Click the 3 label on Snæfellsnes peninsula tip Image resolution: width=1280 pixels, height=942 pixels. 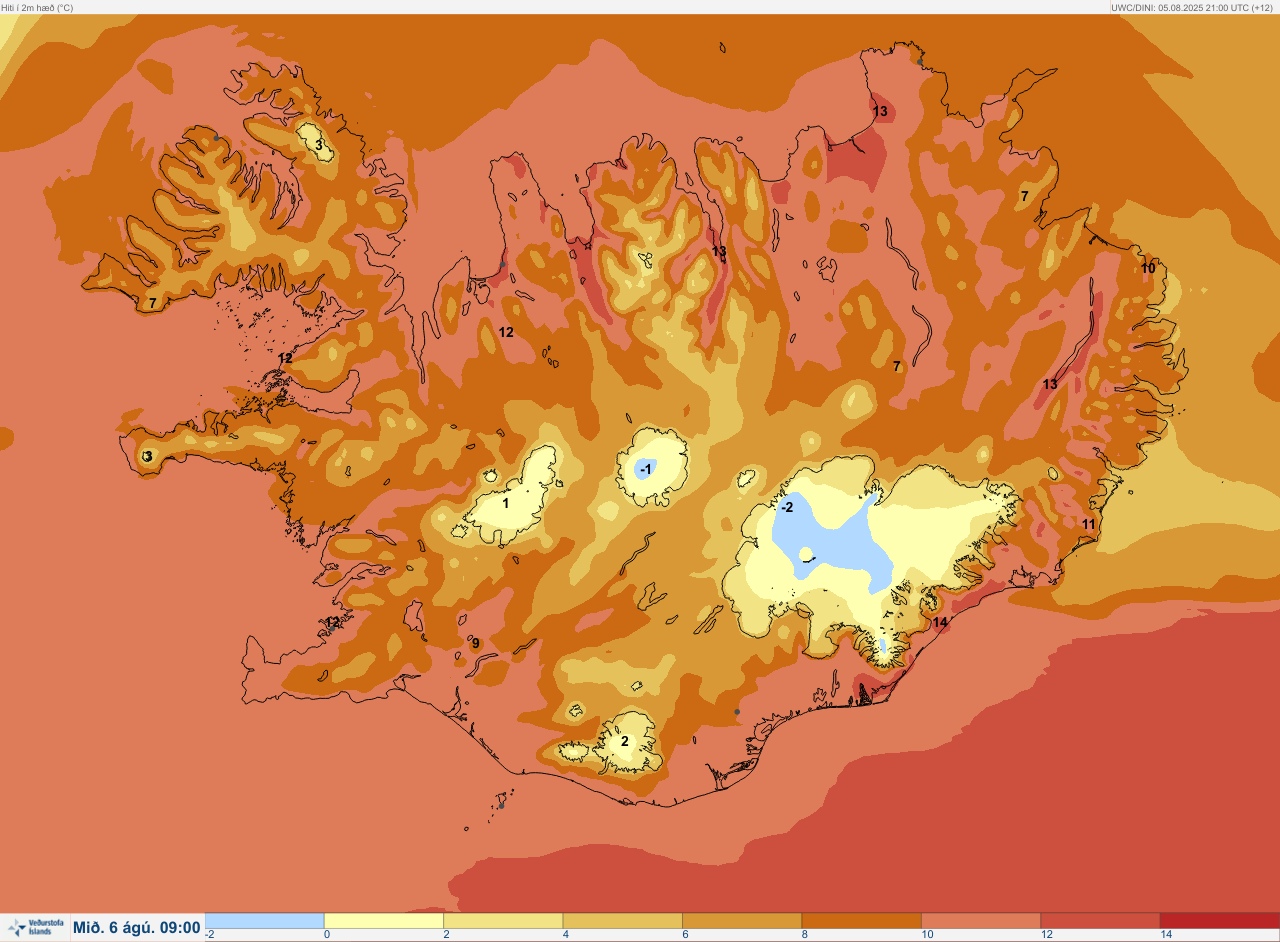click(x=148, y=456)
